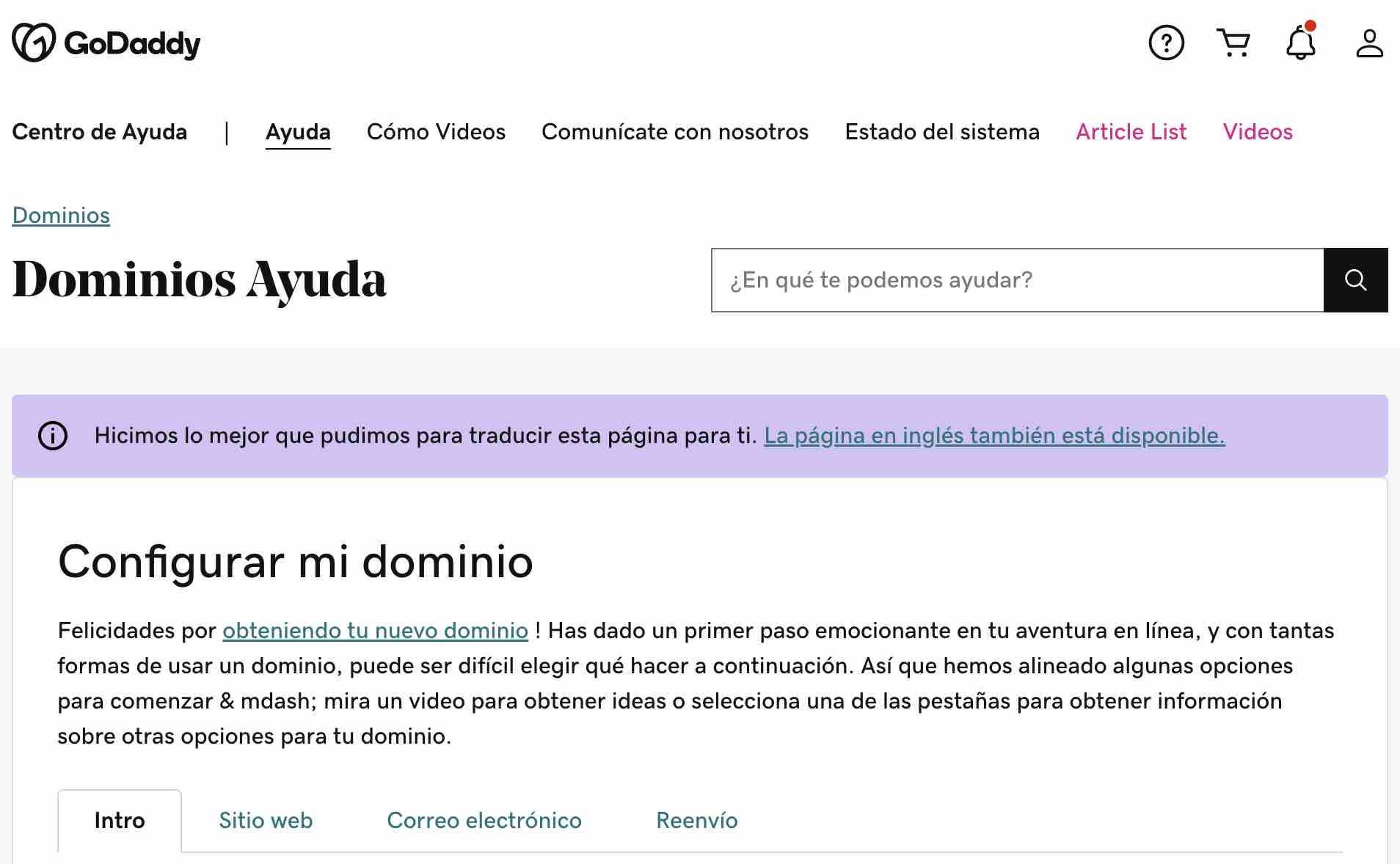The image size is (1400, 864).
Task: Open the help question mark icon
Action: coord(1166,43)
